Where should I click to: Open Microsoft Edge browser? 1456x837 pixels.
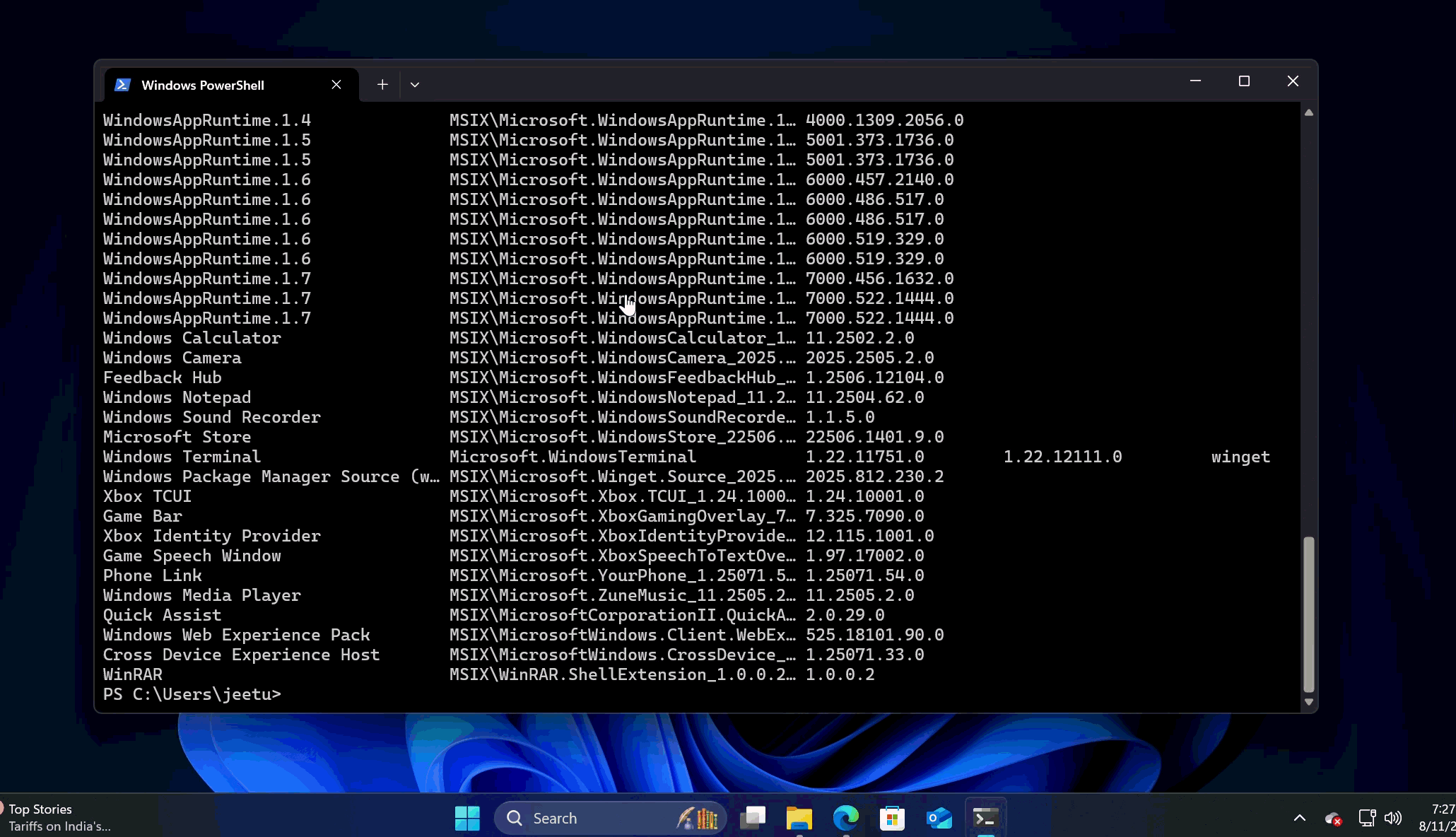pyautogui.click(x=845, y=818)
